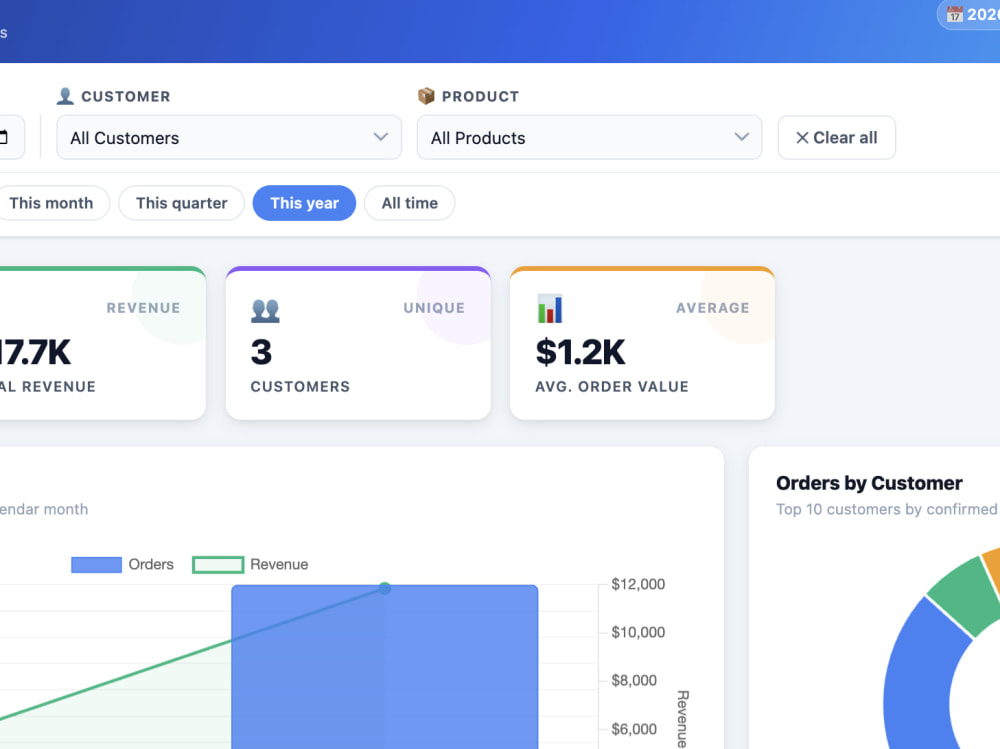Click the $8,000 axis label
The image size is (1000, 749).
[x=634, y=680]
